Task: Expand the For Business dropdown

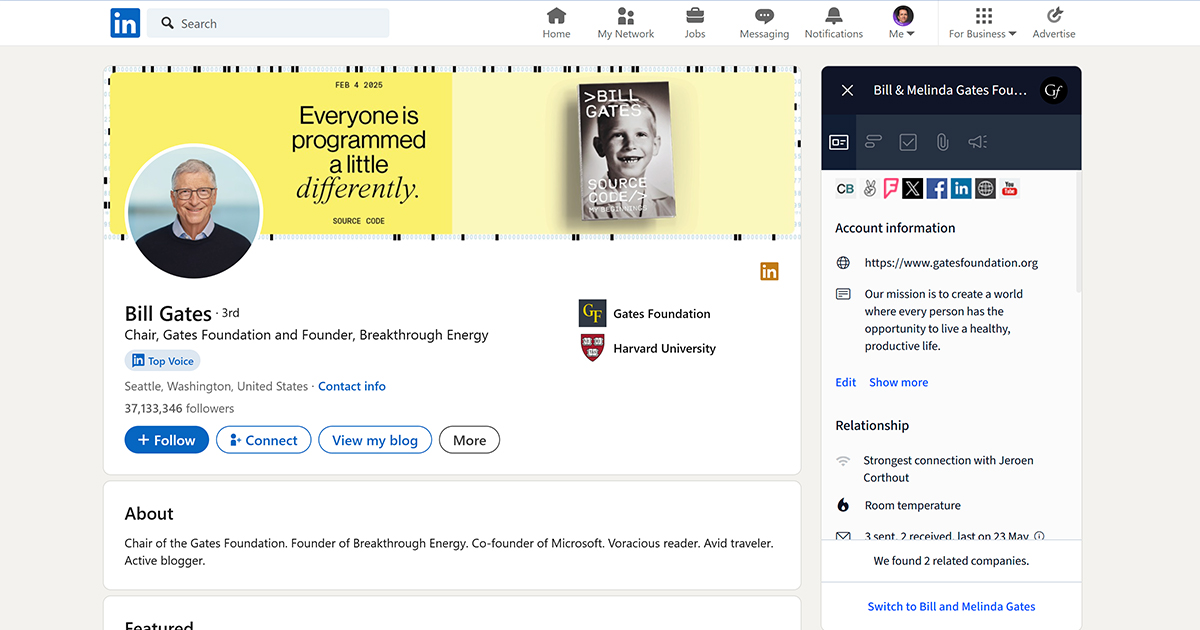Action: [983, 23]
